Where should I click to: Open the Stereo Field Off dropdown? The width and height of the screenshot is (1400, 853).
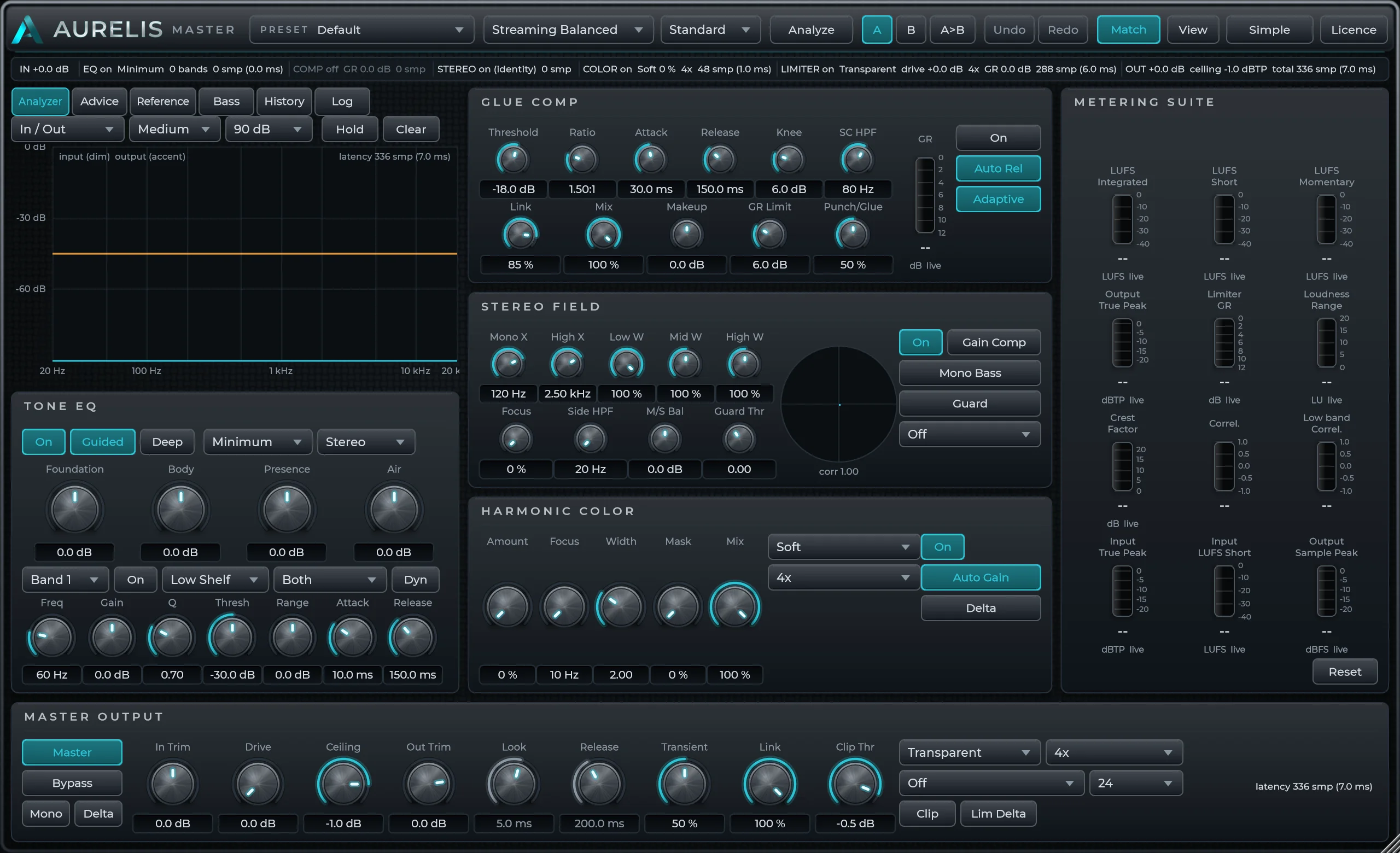coord(969,434)
